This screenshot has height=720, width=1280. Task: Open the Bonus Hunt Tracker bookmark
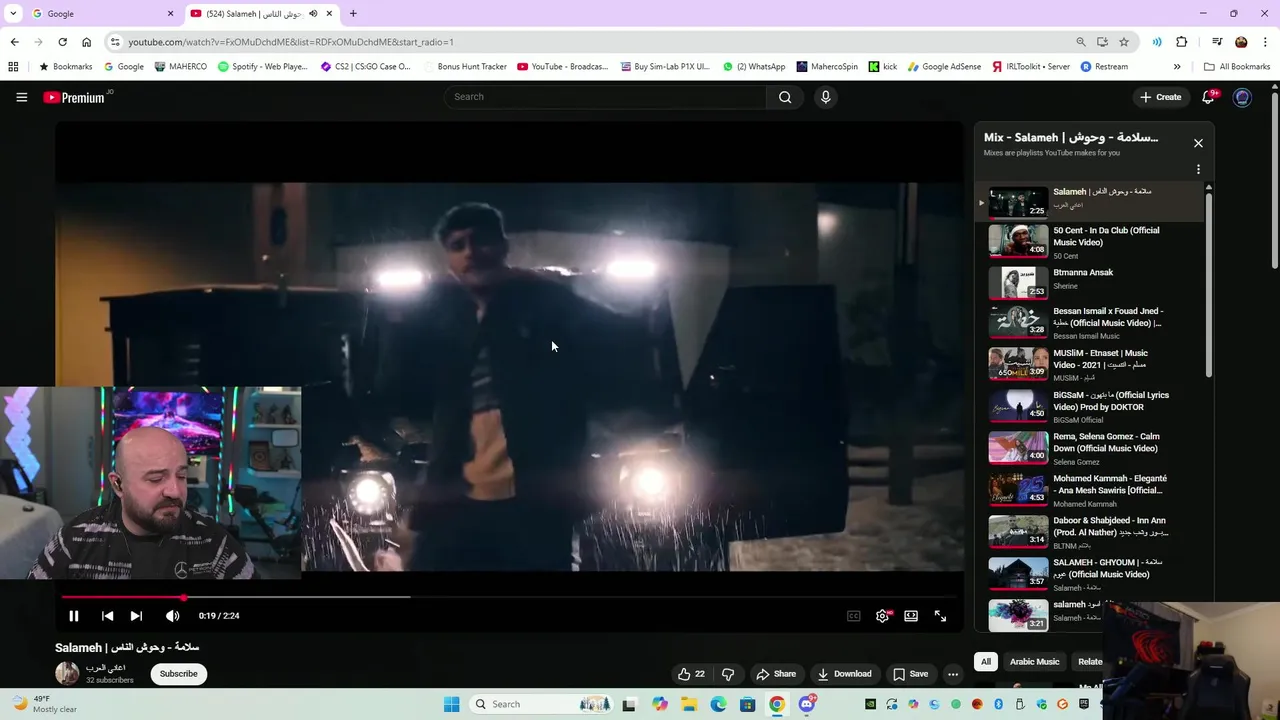pyautogui.click(x=465, y=67)
